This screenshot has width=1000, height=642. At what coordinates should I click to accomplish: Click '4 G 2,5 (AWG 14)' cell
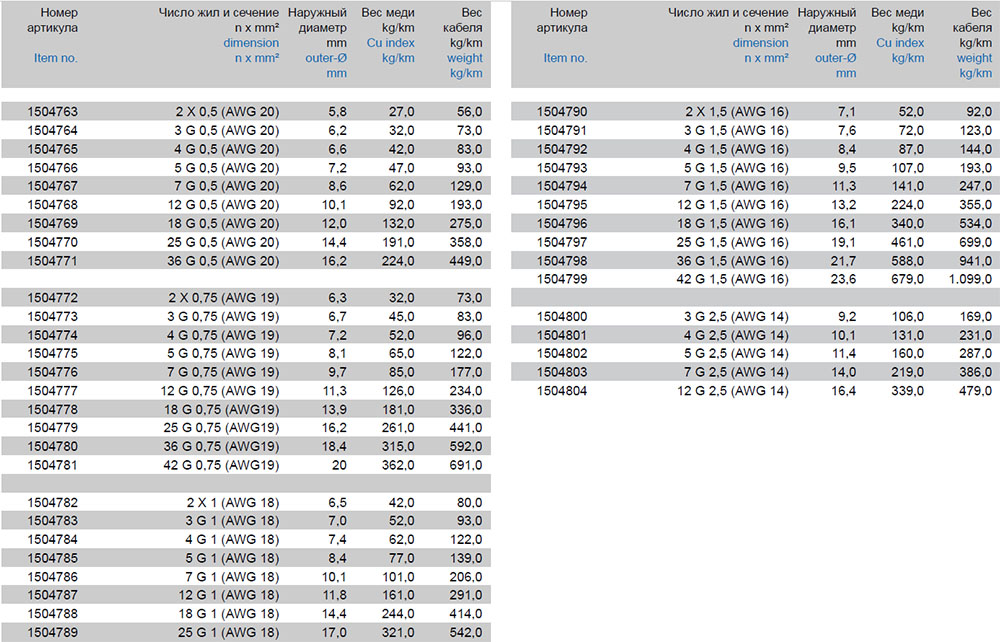pyautogui.click(x=737, y=335)
